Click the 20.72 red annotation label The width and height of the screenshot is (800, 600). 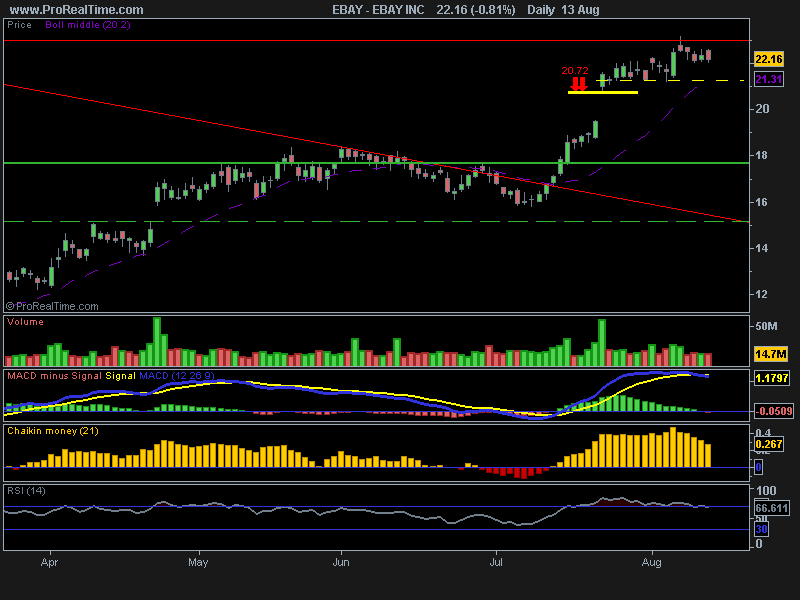coord(574,71)
